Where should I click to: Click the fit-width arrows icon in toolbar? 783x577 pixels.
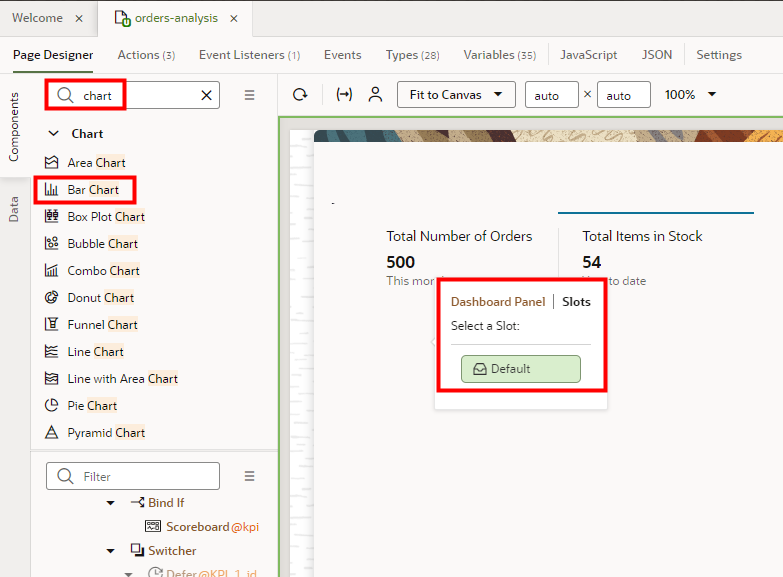point(344,94)
